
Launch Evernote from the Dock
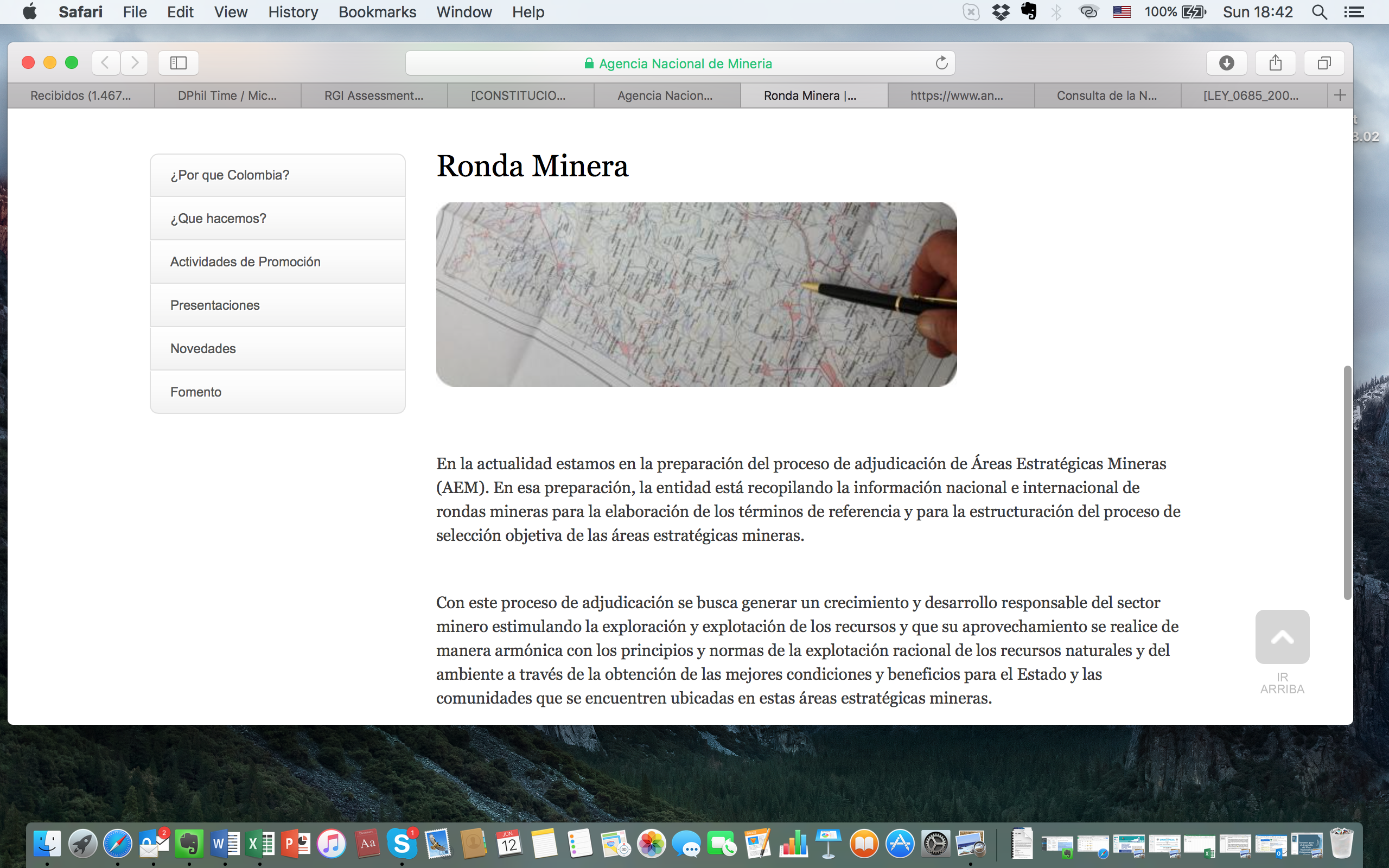tap(189, 844)
